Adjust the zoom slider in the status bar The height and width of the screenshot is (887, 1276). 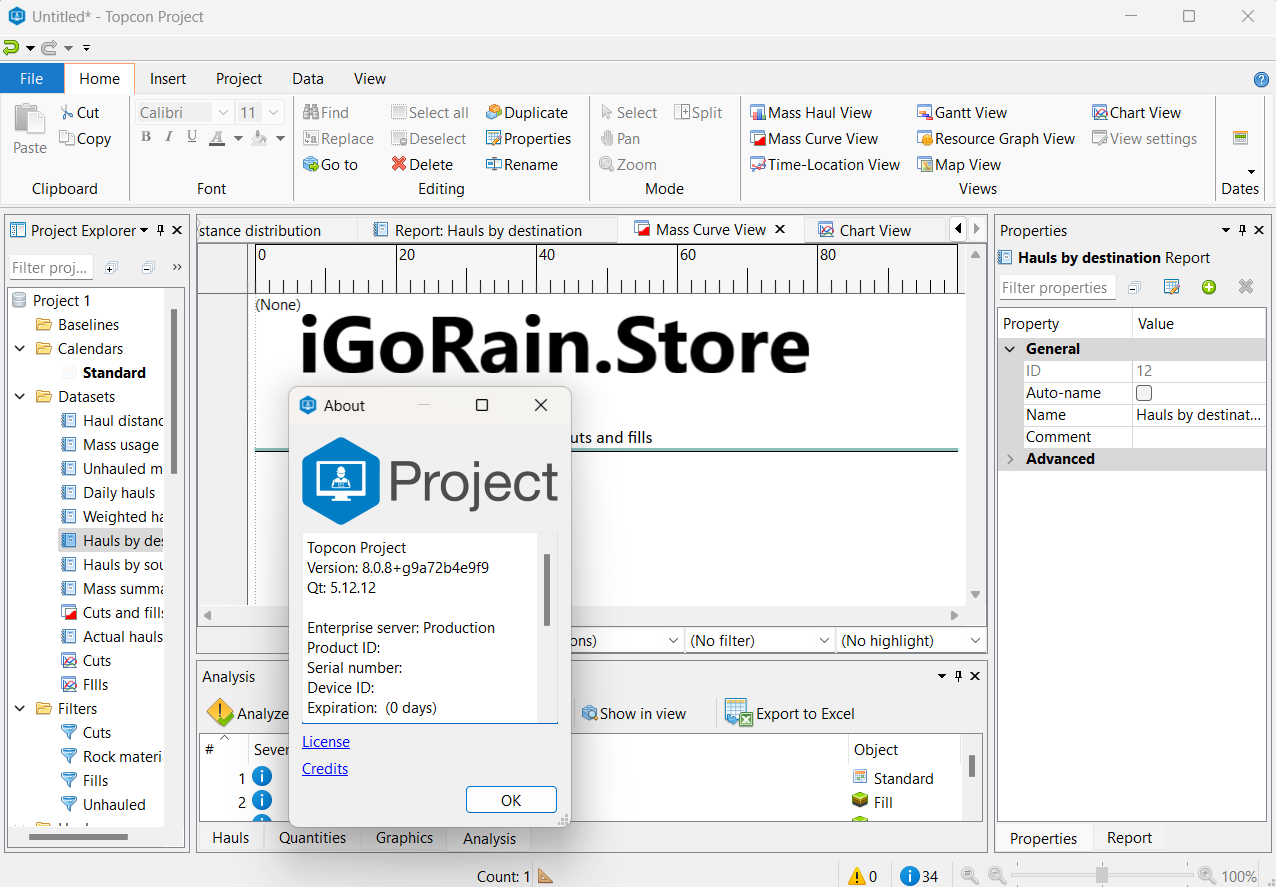(x=1100, y=873)
